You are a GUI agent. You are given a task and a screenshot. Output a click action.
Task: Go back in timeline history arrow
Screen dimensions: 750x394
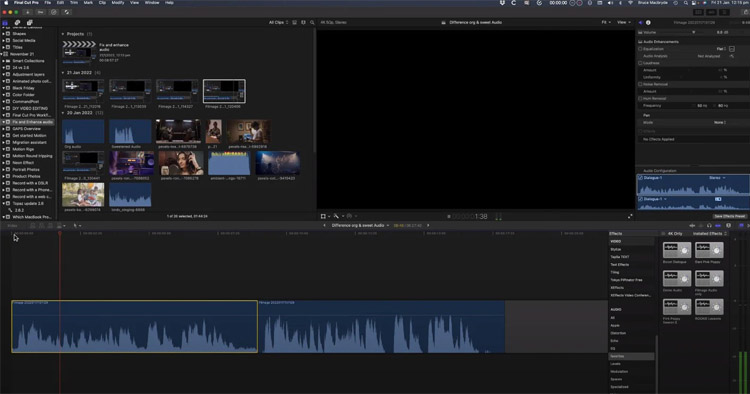324,225
